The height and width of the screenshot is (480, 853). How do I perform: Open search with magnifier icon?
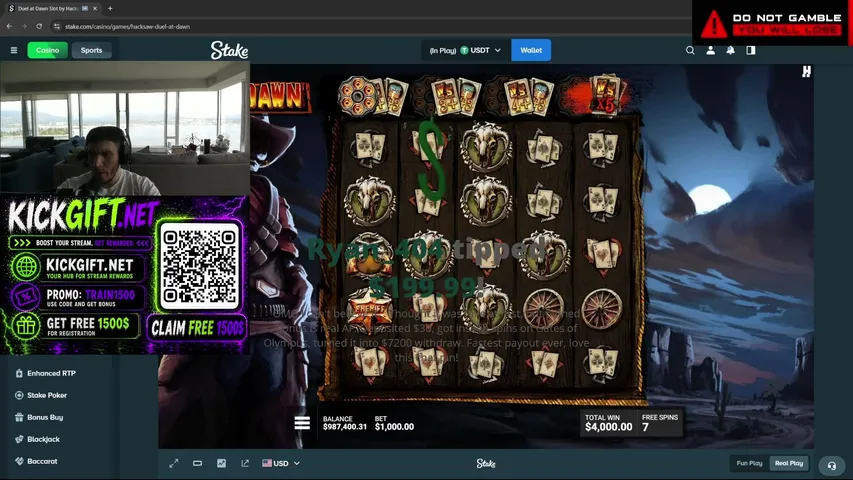pyautogui.click(x=690, y=50)
